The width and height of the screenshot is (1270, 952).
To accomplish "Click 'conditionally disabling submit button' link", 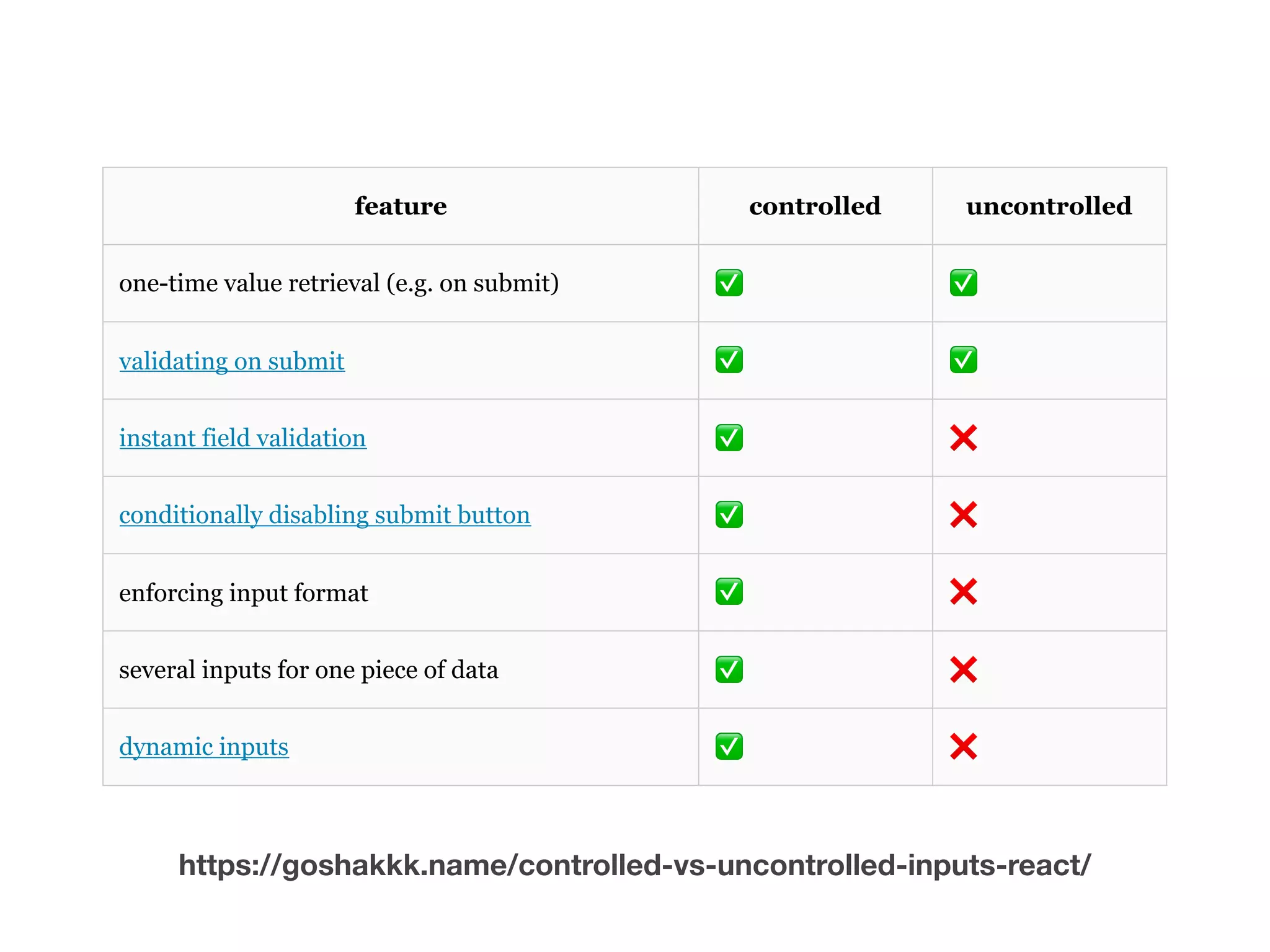I will tap(324, 515).
